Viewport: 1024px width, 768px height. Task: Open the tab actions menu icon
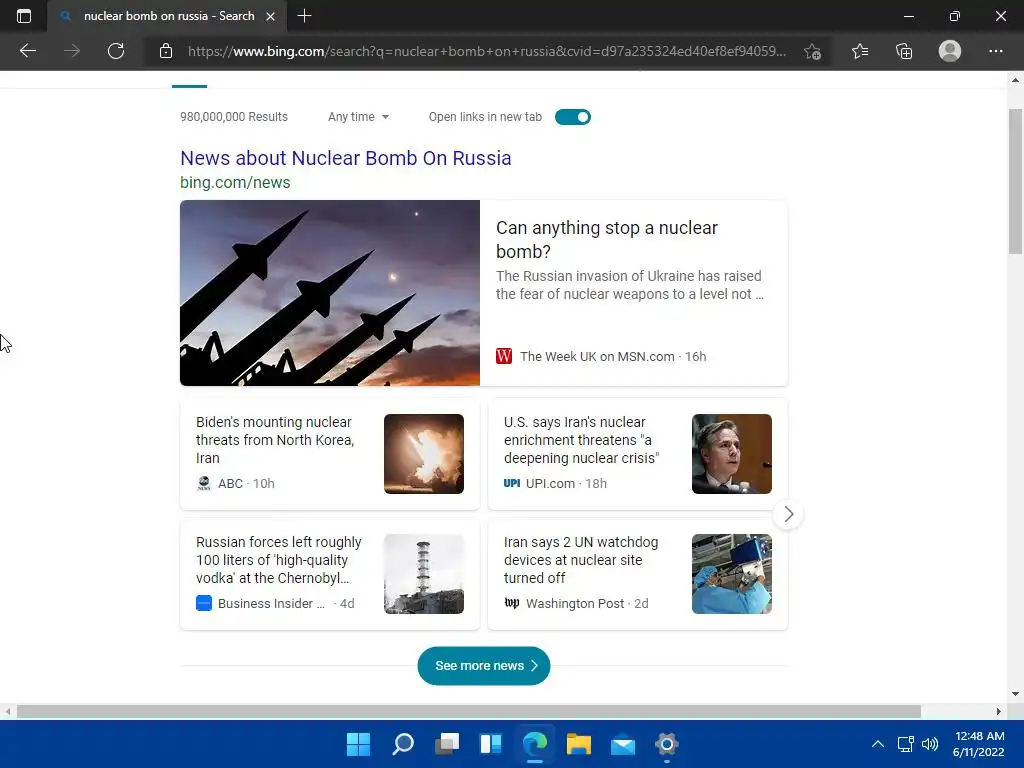(x=24, y=16)
